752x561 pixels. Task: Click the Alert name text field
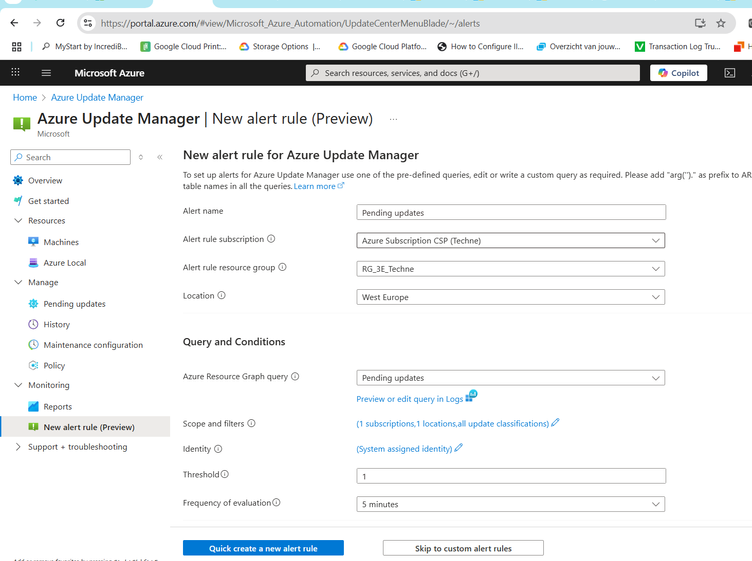click(x=511, y=212)
